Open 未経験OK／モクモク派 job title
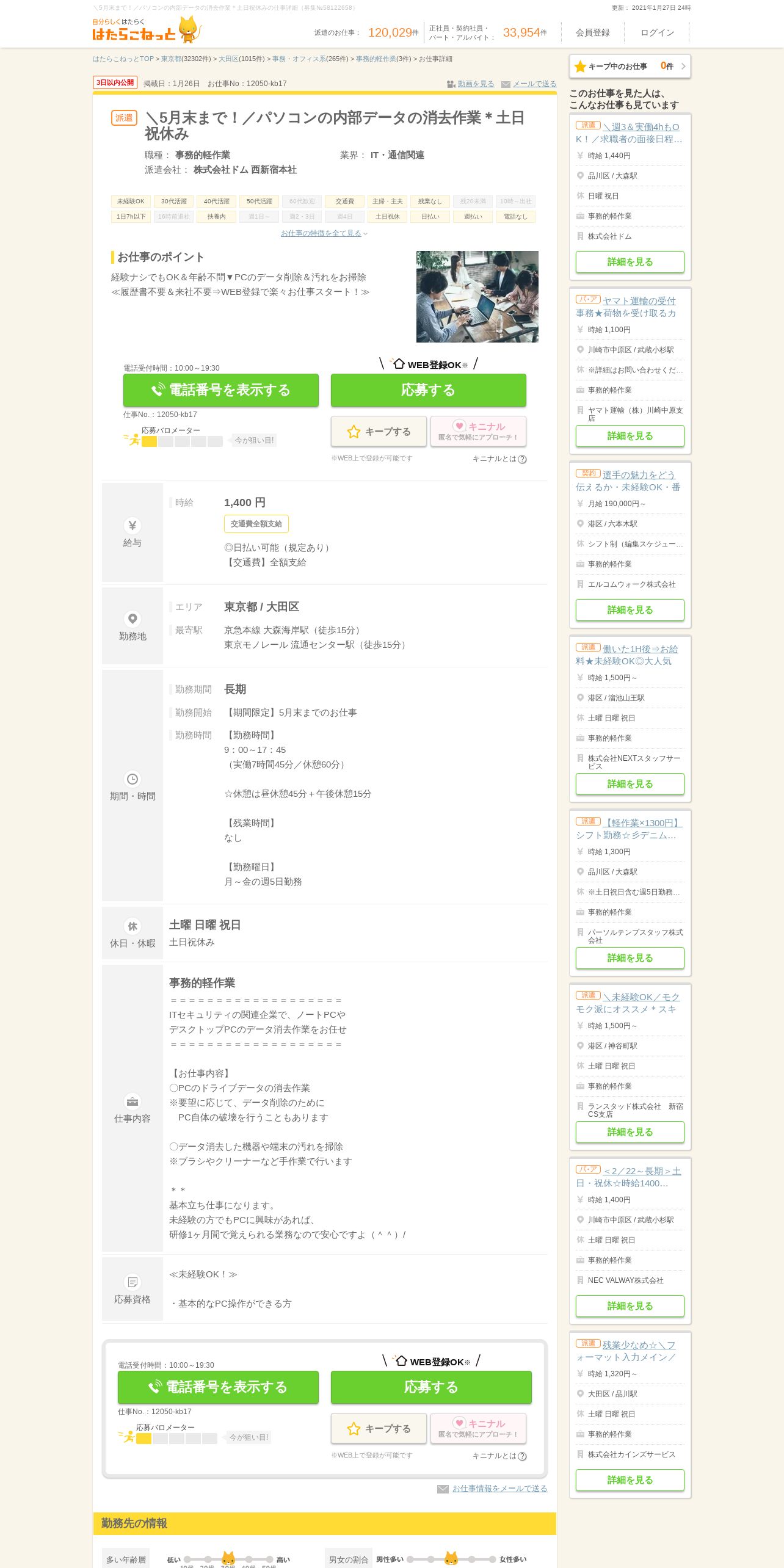 coord(629,1003)
